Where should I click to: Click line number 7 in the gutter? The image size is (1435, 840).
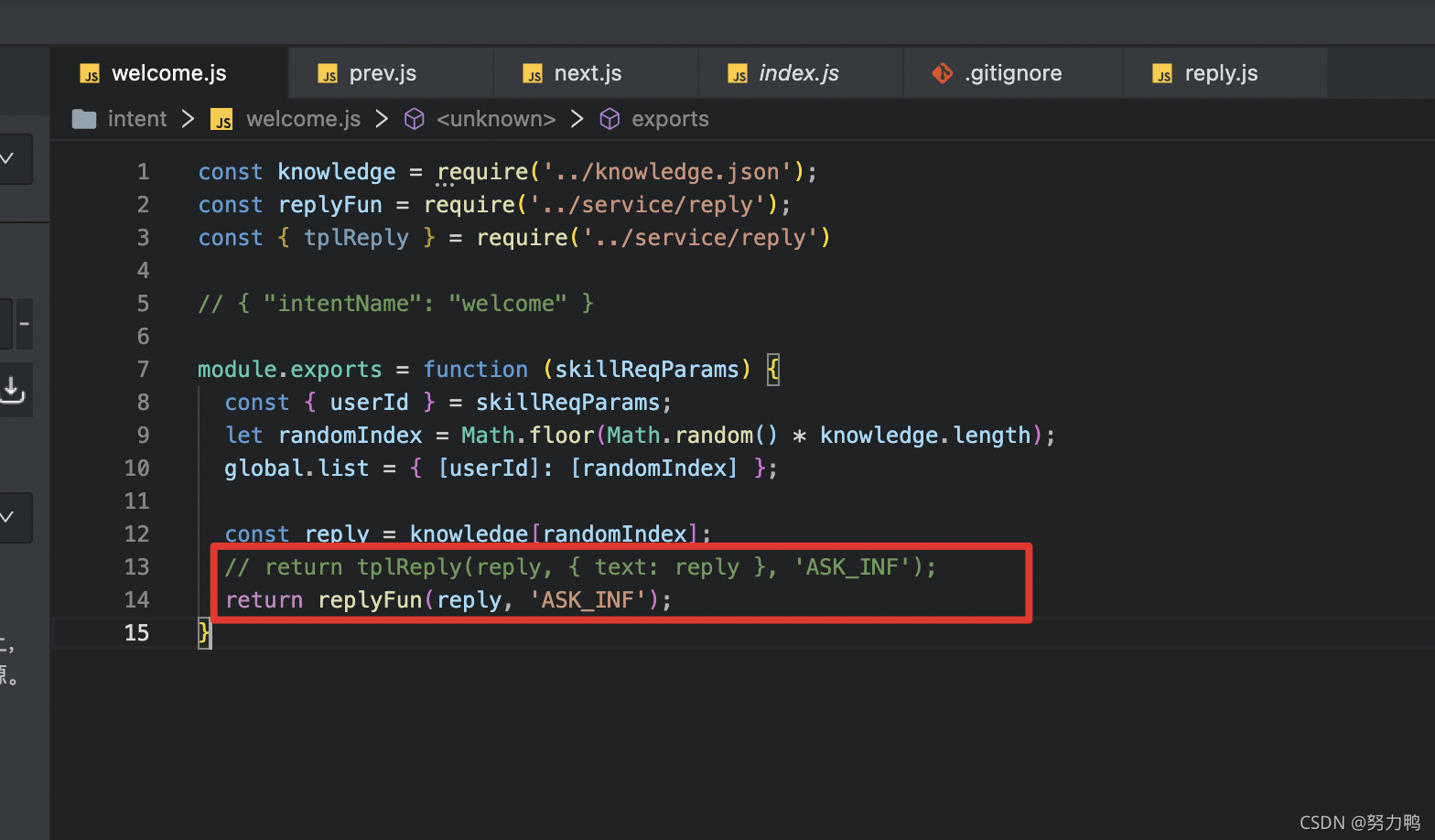(143, 370)
